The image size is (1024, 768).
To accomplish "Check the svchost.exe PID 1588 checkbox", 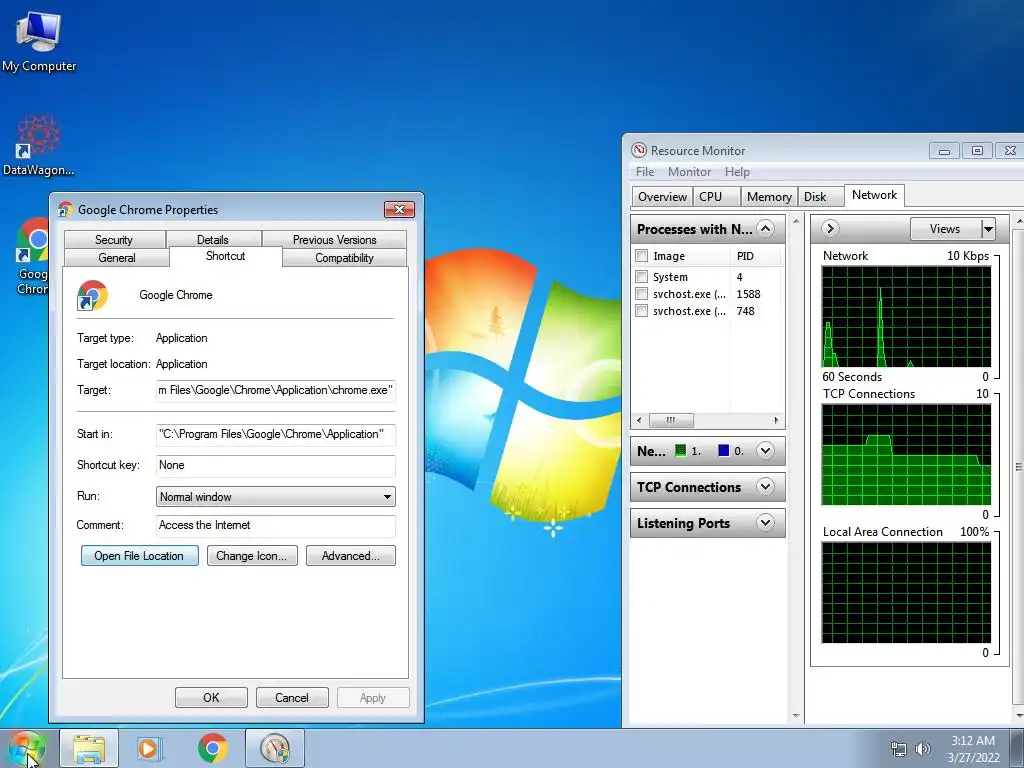I will (x=641, y=294).
